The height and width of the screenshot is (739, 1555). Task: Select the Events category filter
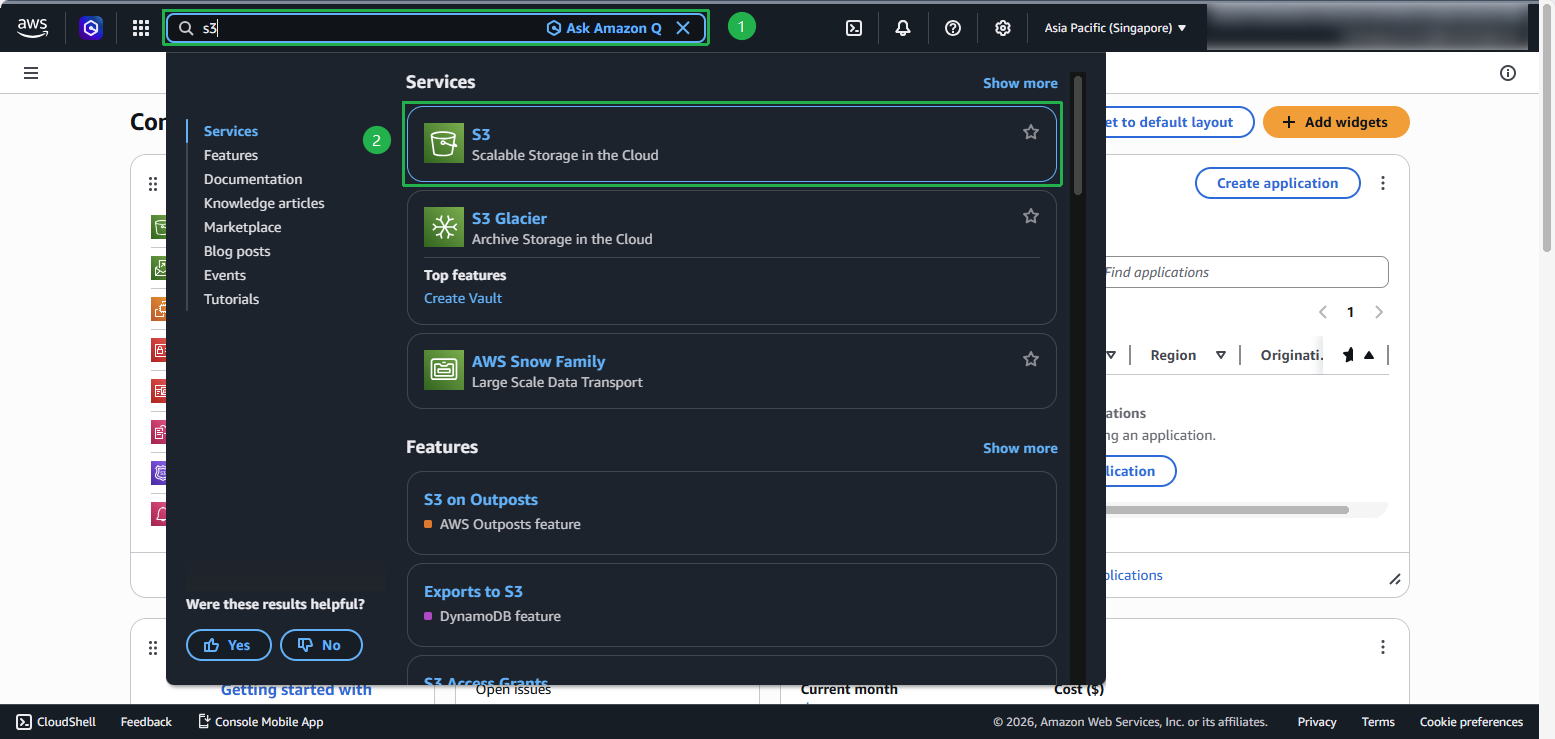[225, 275]
